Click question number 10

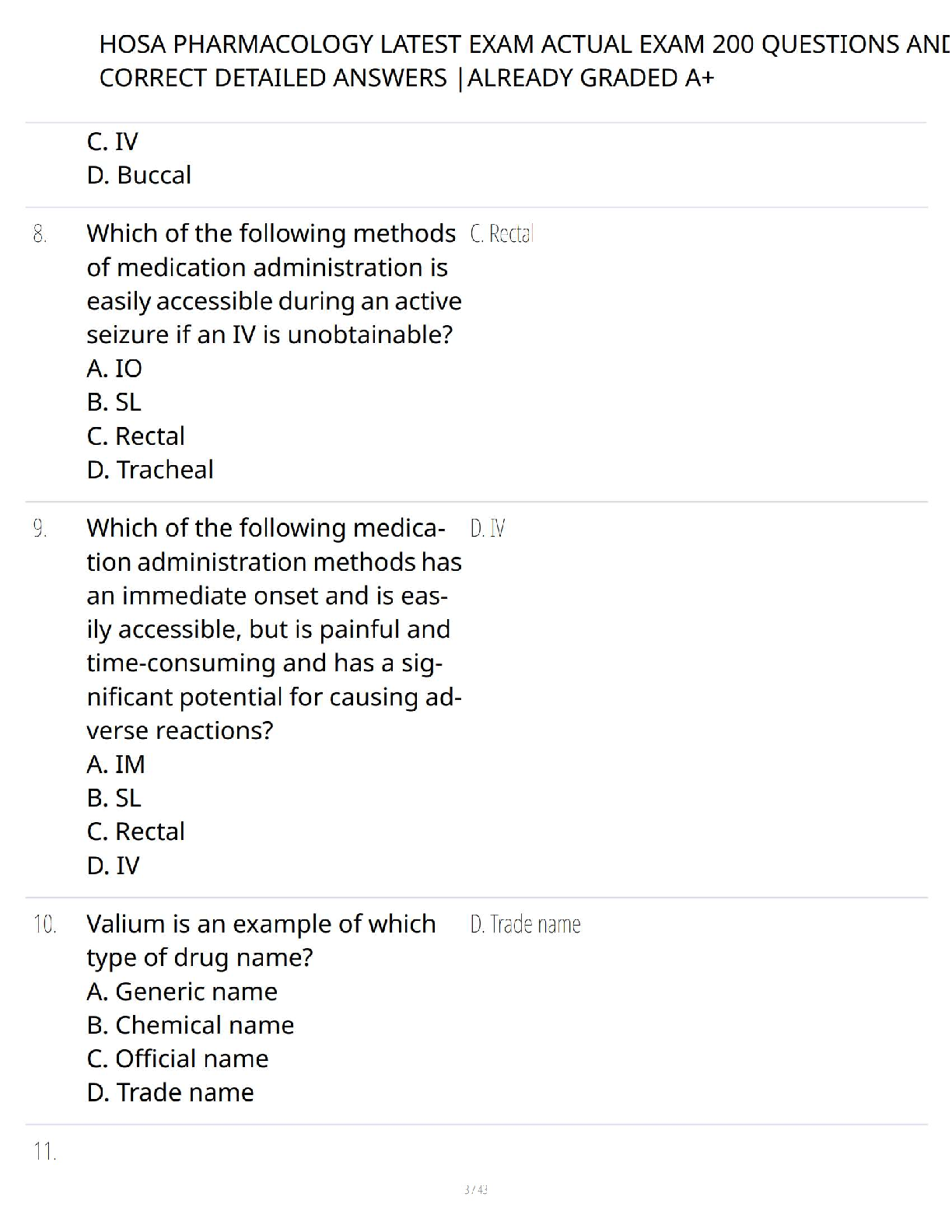click(x=44, y=925)
